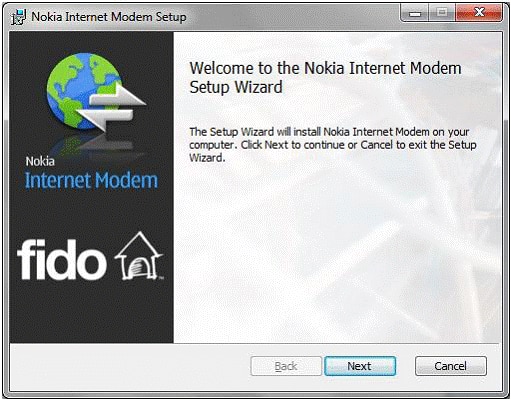Click empty area between Next and Cancel
511x400 pixels.
tap(405, 366)
